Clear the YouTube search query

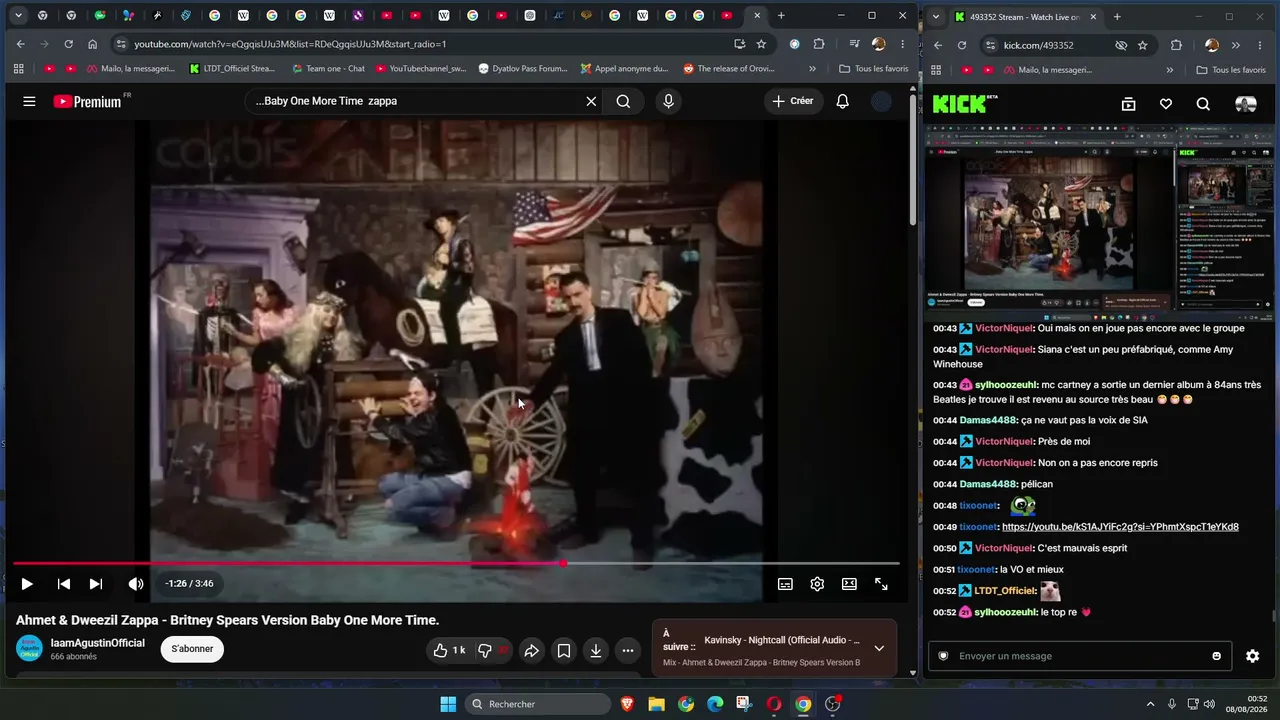(x=591, y=101)
